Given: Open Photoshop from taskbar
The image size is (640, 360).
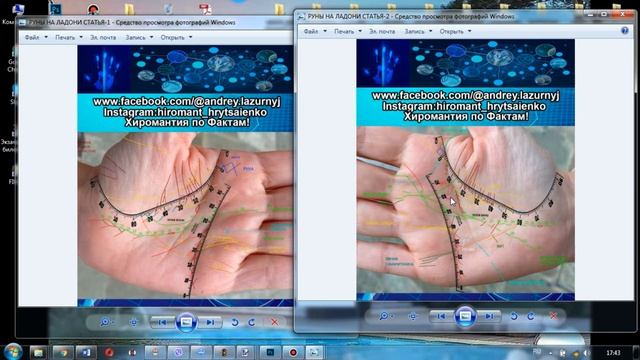Looking at the screenshot, I should tap(270, 352).
